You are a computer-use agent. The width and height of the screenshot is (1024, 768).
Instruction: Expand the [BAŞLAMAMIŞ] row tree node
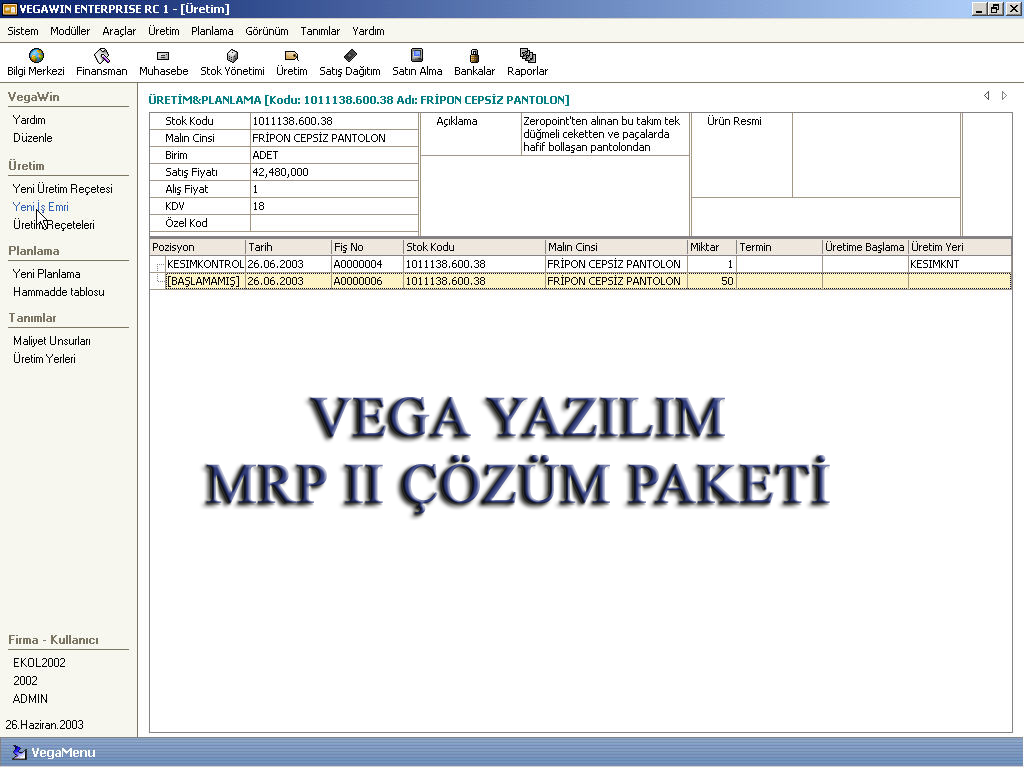pos(159,281)
